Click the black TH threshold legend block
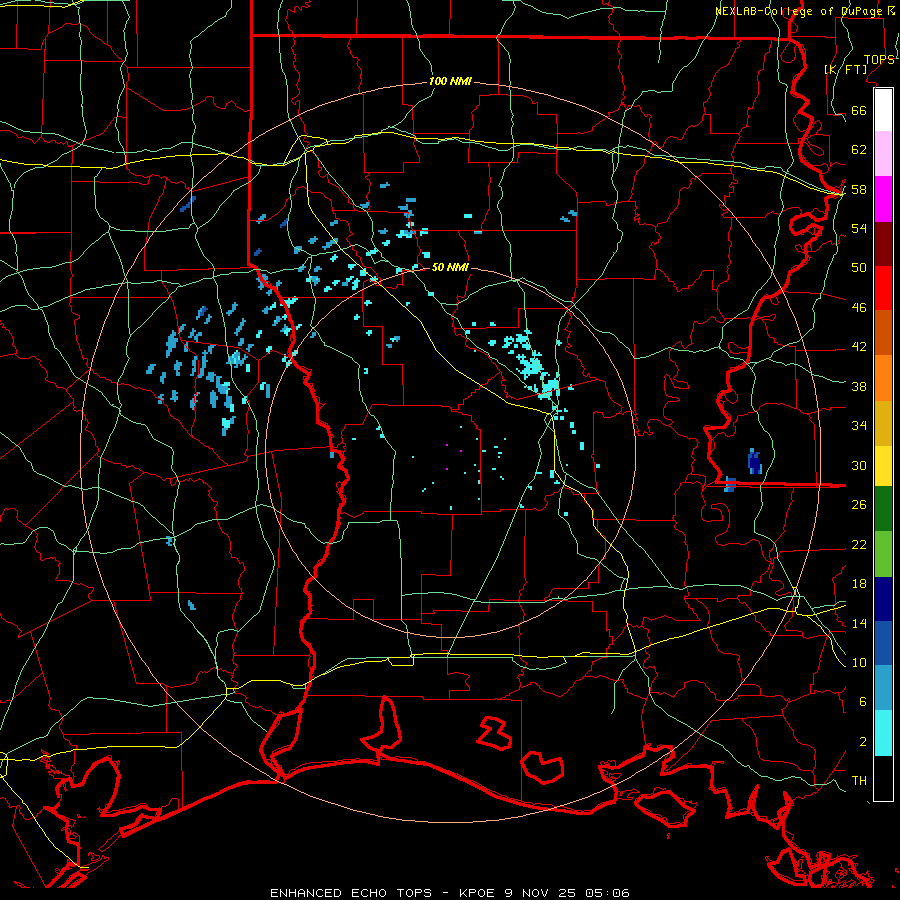 click(x=883, y=778)
